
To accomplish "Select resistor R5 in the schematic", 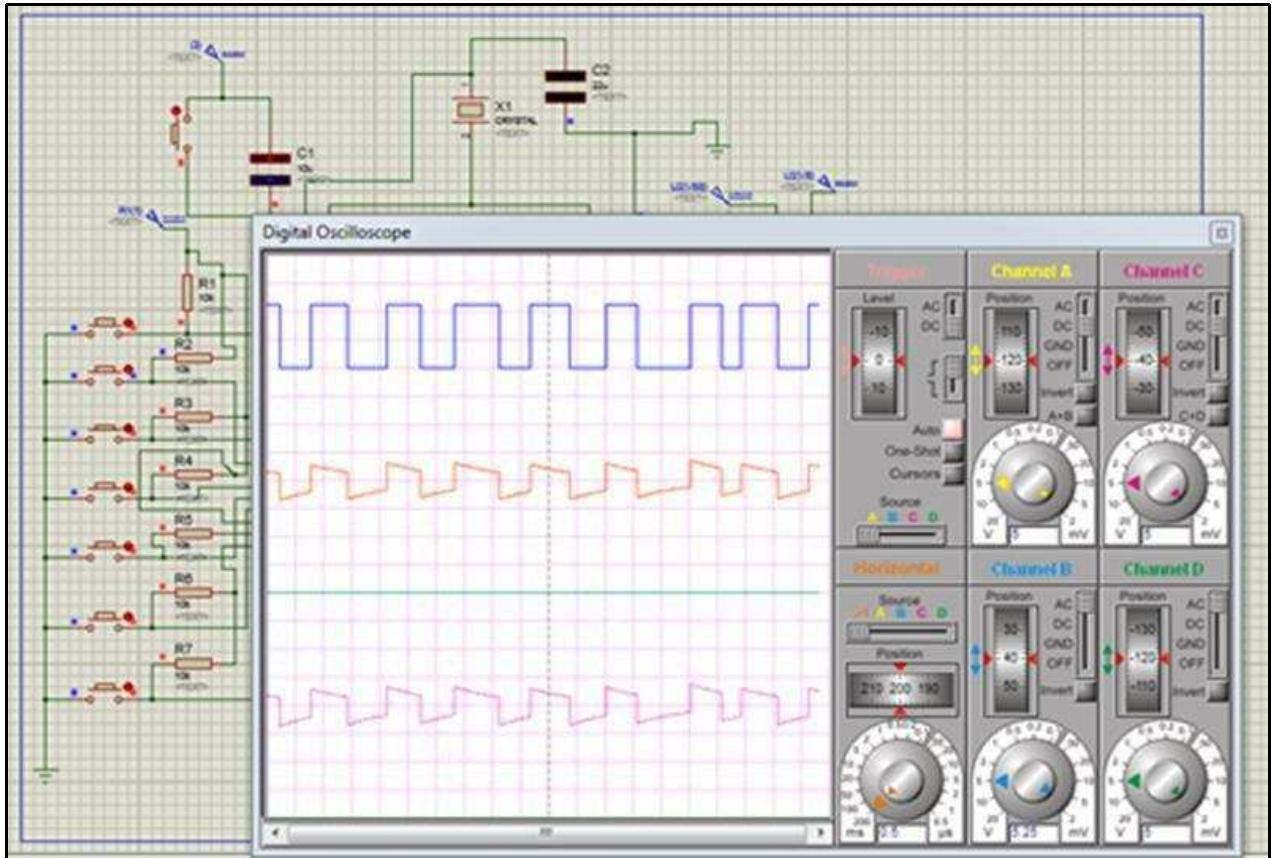I will (193, 534).
